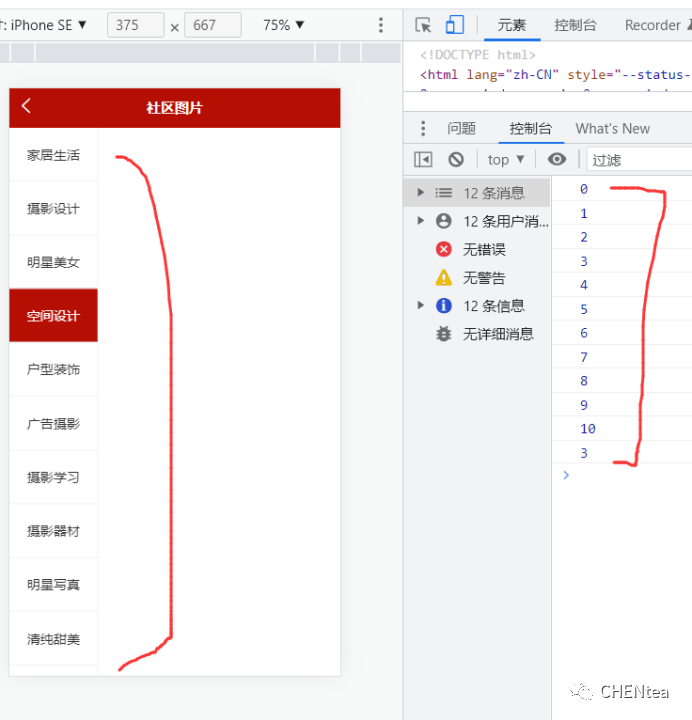Open the top context dropdown
This screenshot has width=692, height=720.
[x=506, y=160]
